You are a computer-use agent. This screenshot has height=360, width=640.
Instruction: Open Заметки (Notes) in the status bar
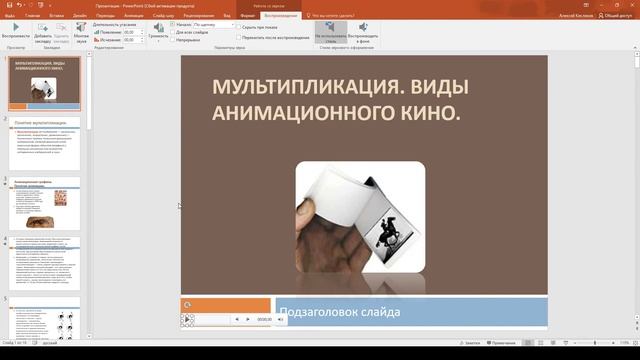[470, 343]
